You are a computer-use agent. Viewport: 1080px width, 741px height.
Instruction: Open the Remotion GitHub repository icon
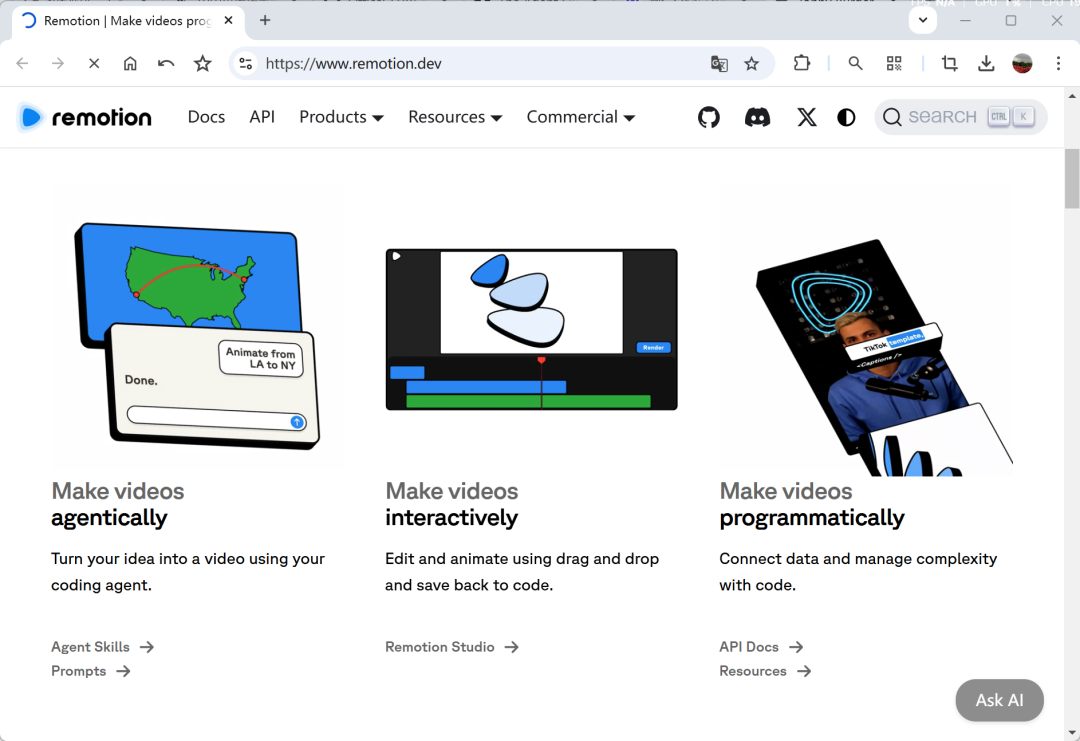pyautogui.click(x=709, y=117)
